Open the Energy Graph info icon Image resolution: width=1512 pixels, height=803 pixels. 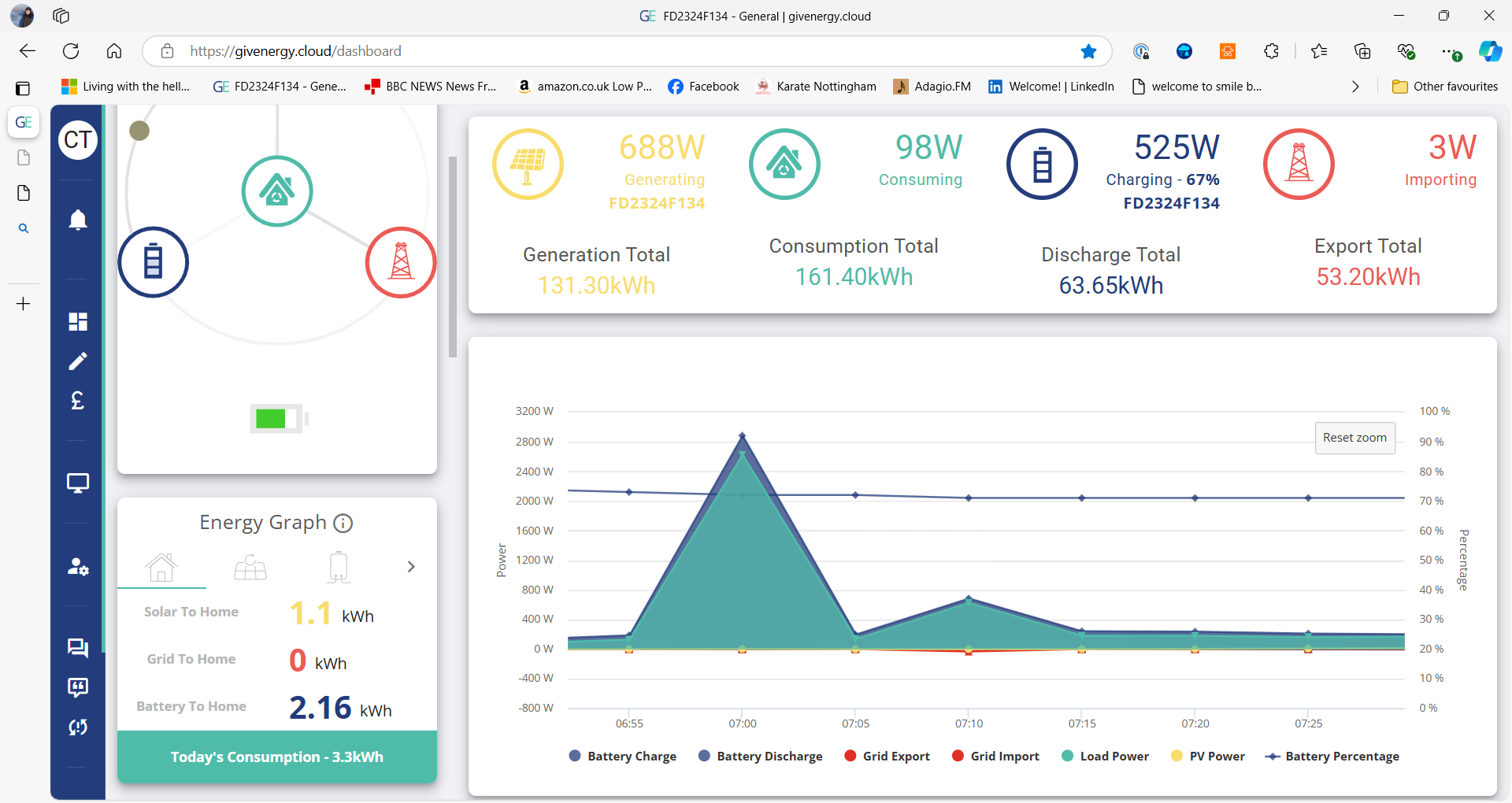pyautogui.click(x=343, y=523)
